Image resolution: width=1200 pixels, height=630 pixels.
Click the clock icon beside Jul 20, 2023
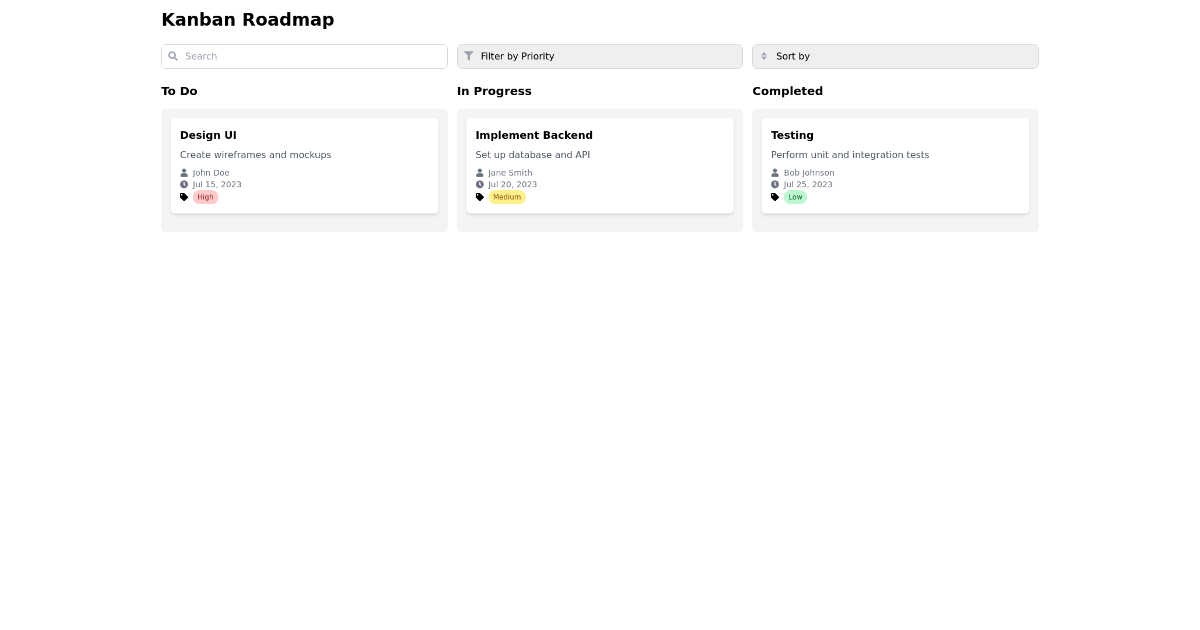(480, 184)
